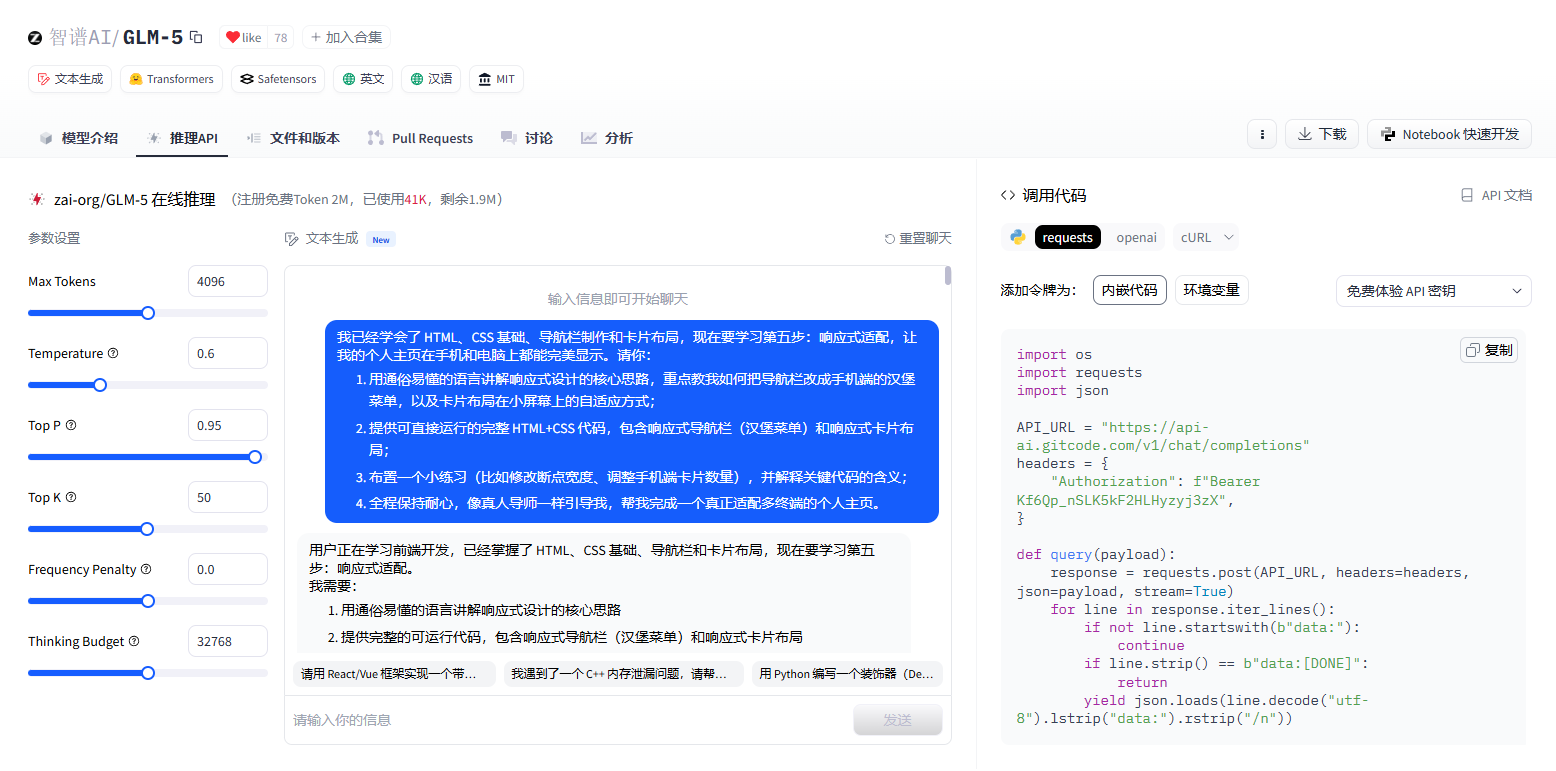
Task: Click the Top P slider handle
Action: pos(255,457)
